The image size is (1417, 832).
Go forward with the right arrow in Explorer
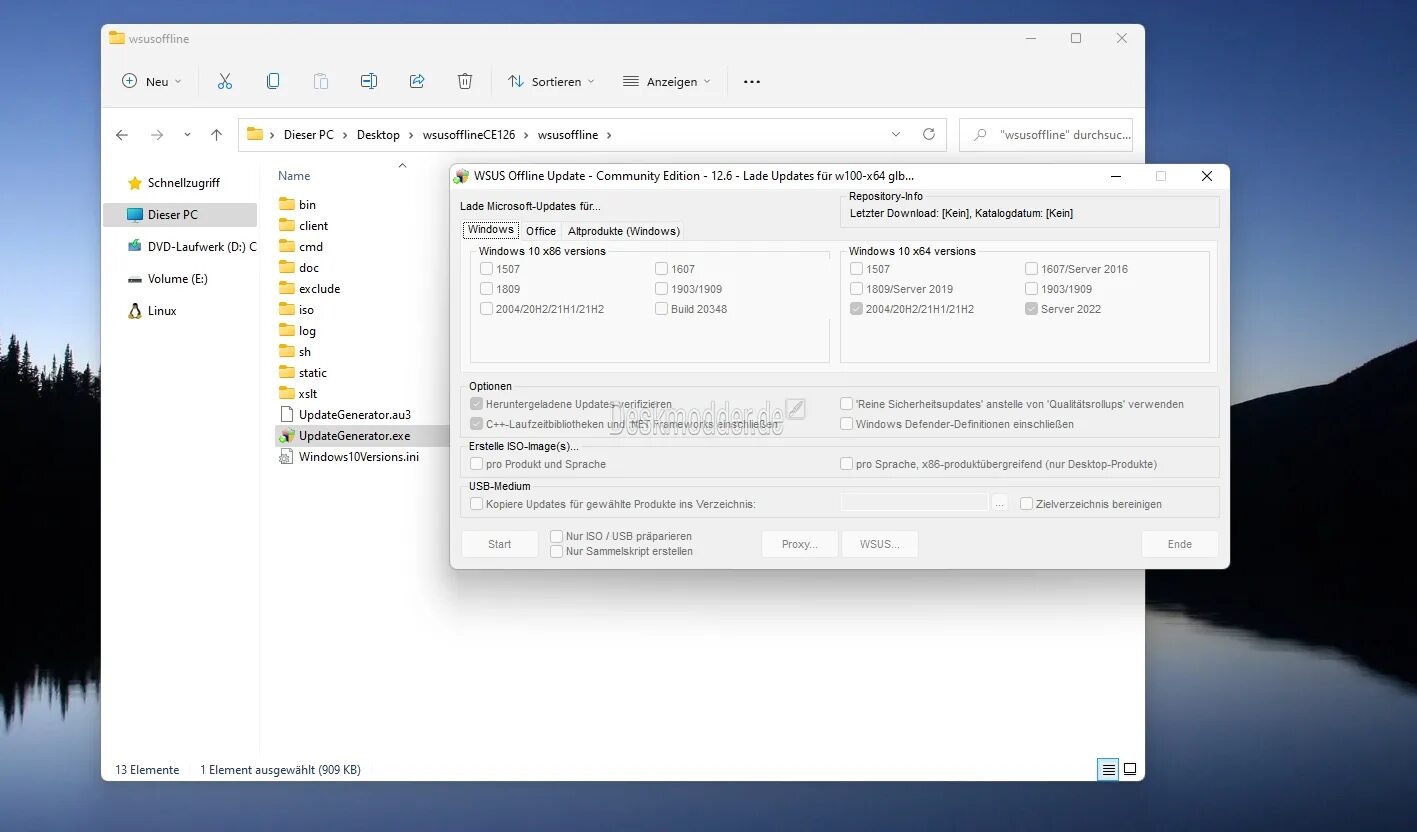(157, 134)
